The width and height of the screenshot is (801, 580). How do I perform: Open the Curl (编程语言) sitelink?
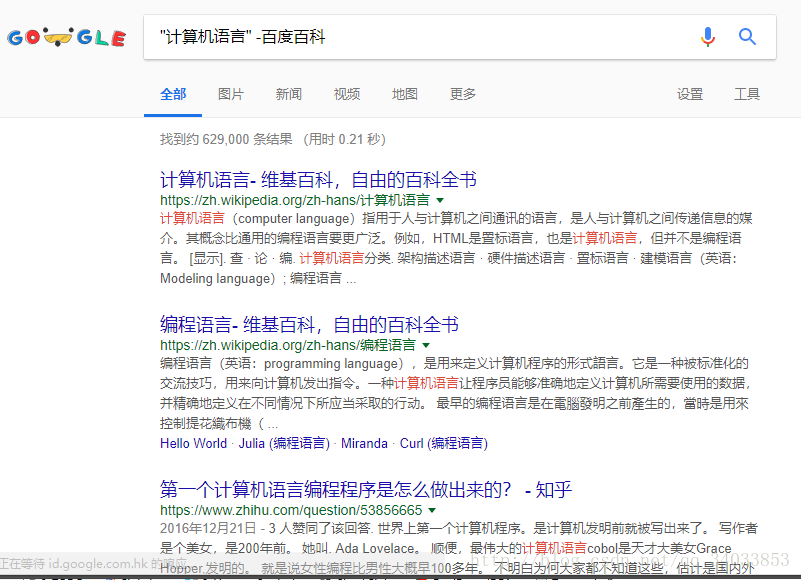click(444, 443)
